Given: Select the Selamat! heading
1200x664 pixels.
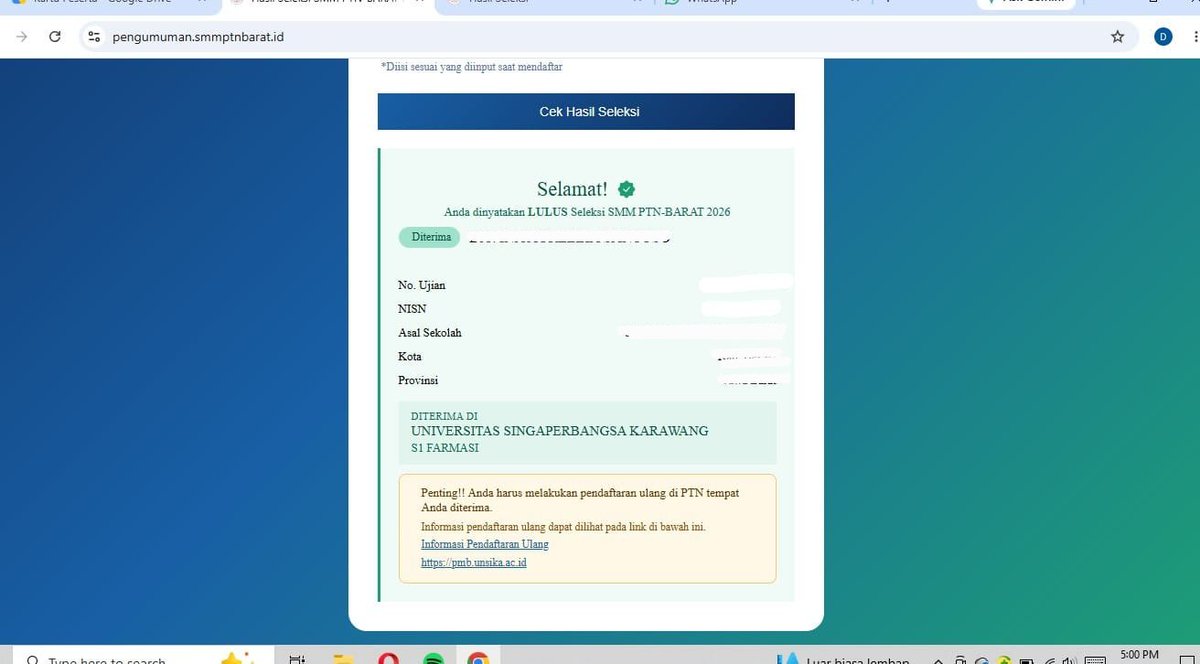Looking at the screenshot, I should (572, 189).
